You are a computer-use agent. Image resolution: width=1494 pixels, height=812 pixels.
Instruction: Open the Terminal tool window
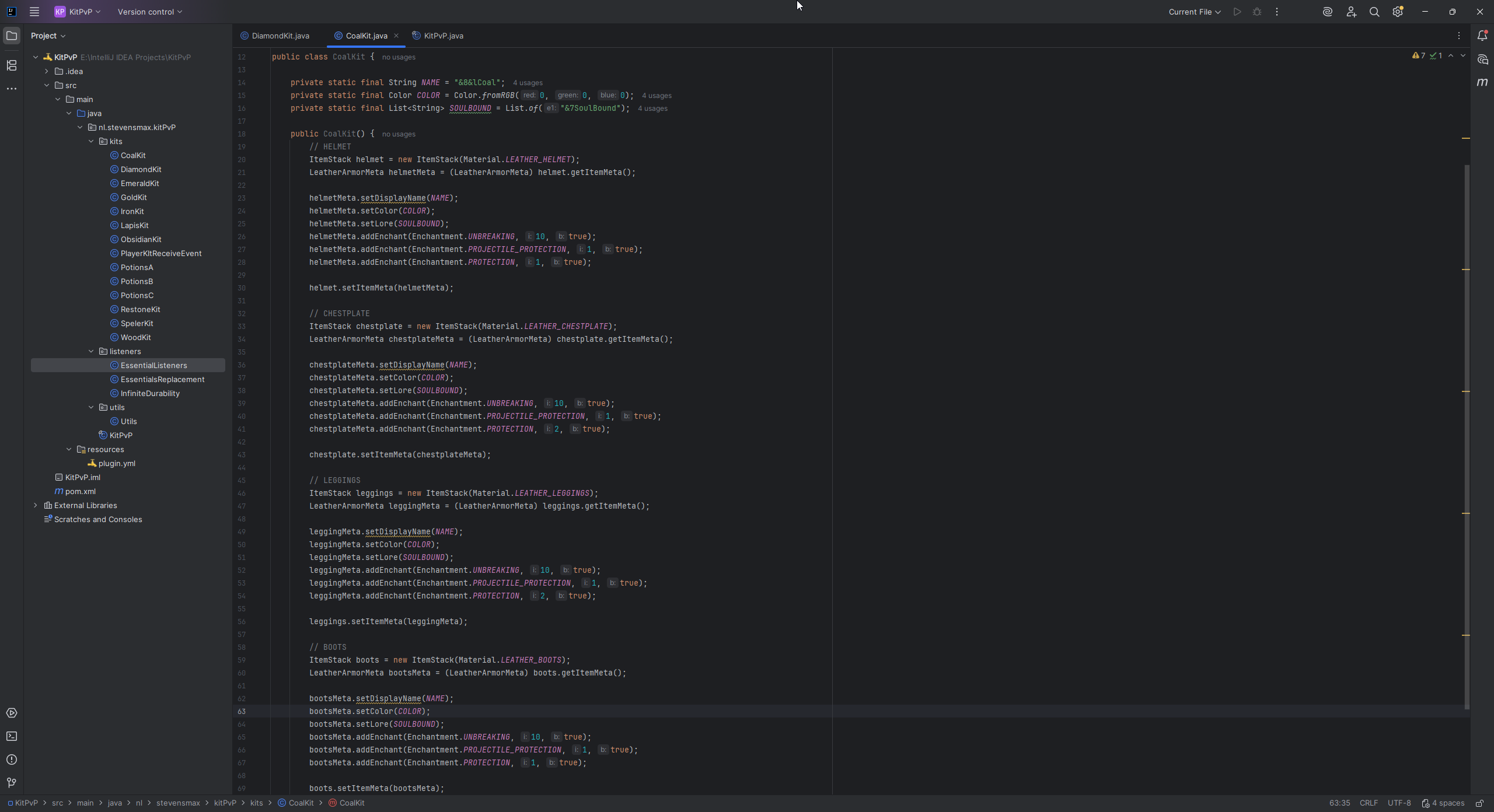pyautogui.click(x=12, y=736)
